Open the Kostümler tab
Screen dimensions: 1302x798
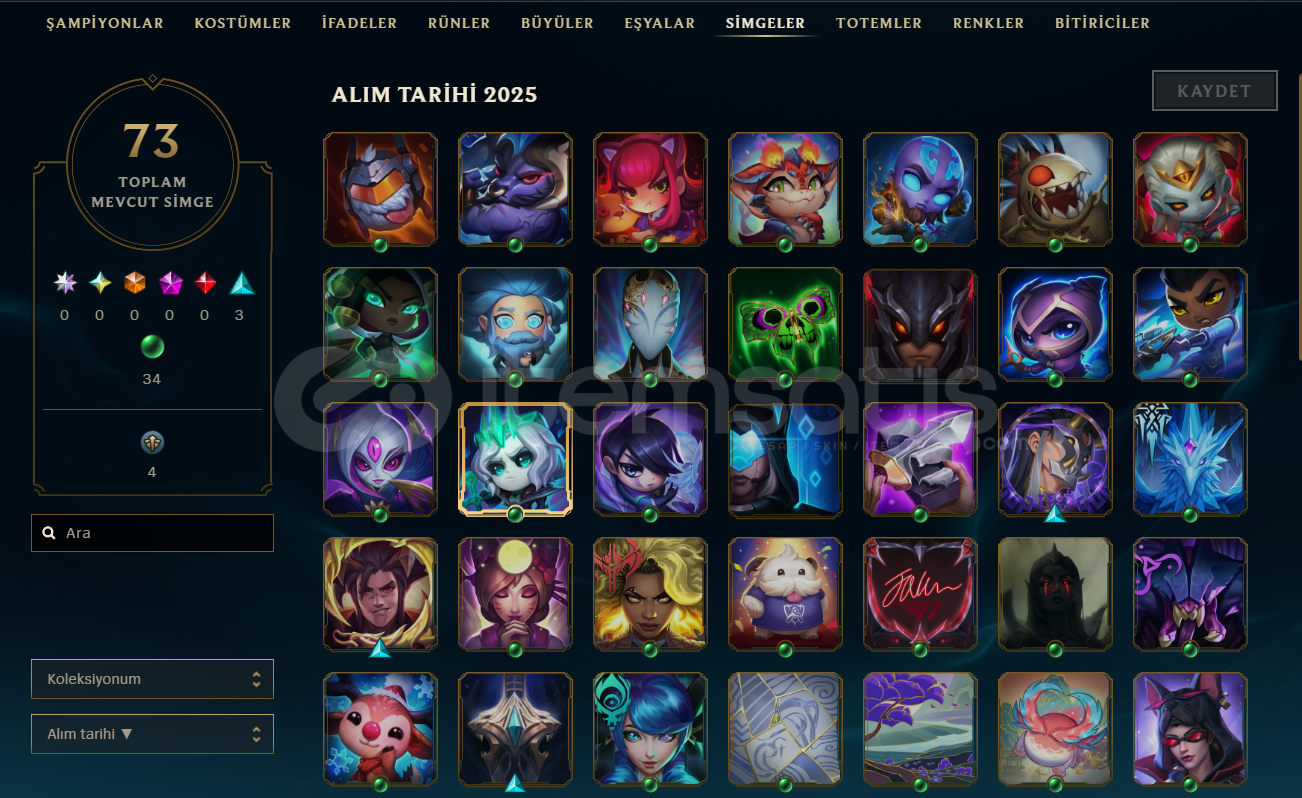(x=243, y=23)
